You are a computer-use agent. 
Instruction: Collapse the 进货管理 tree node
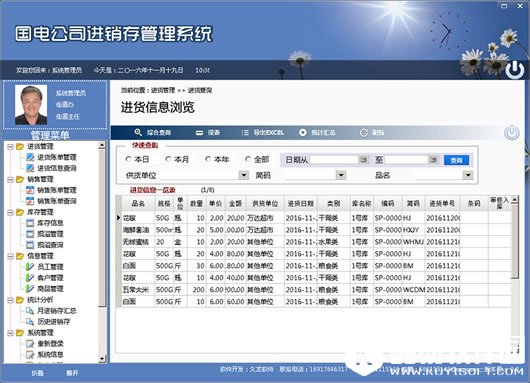(x=10, y=147)
